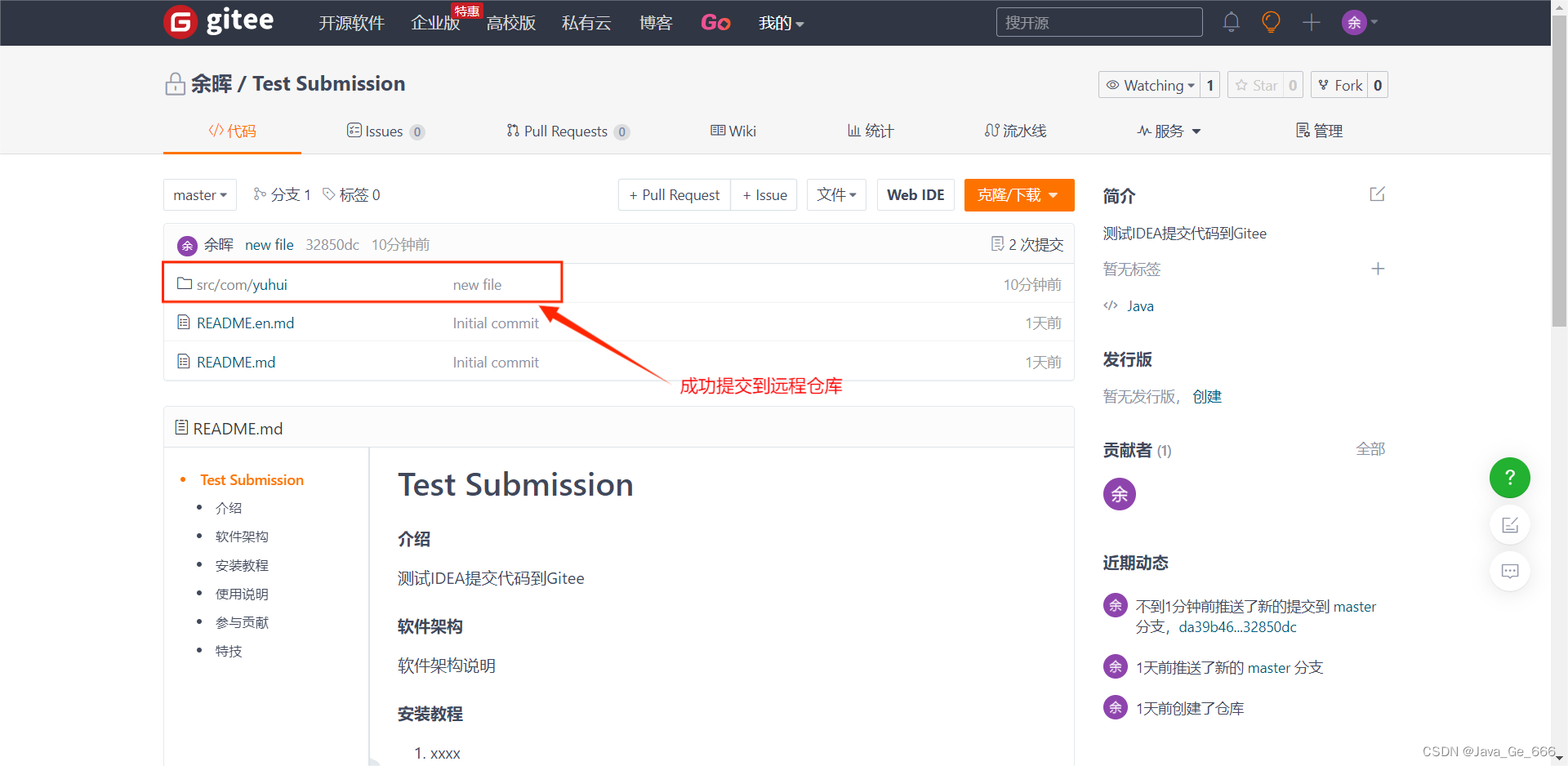Click 软件架构 in the README outline
The image size is (1568, 766).
(242, 537)
